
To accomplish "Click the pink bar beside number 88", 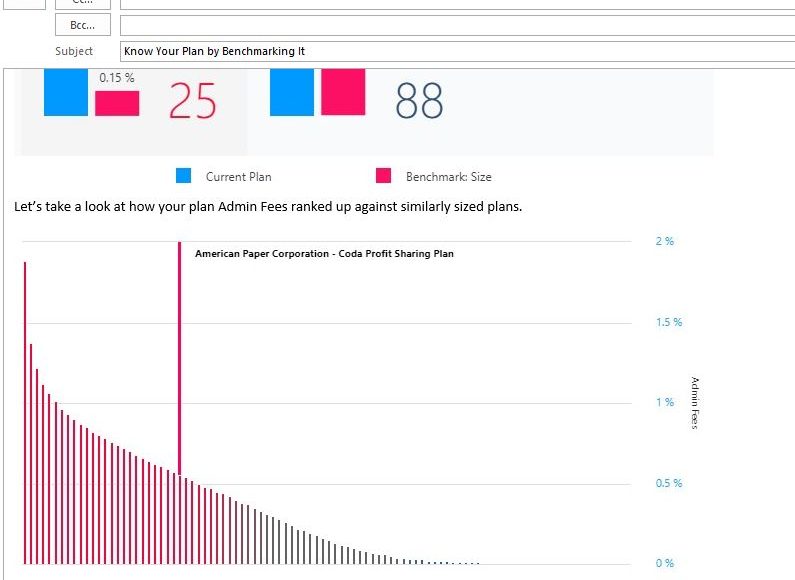I will 342,92.
